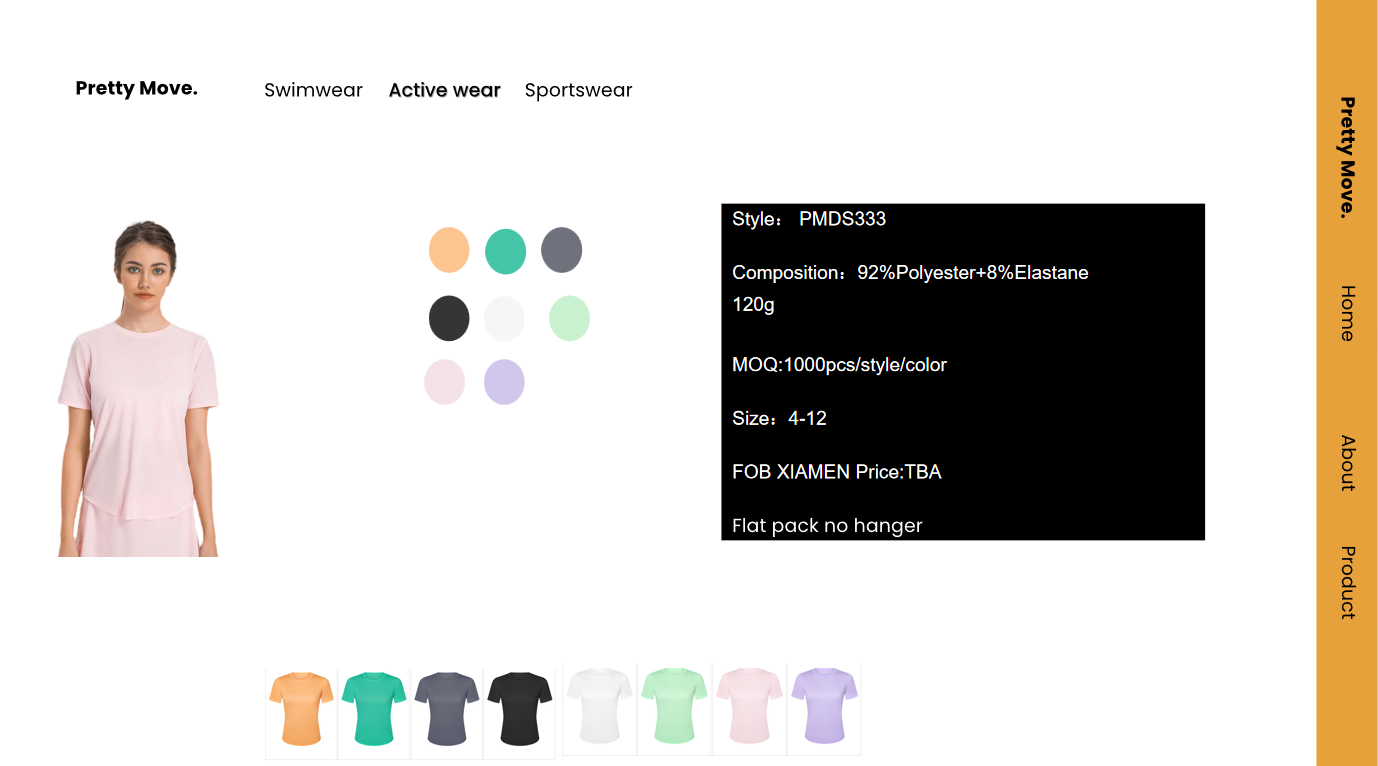Open the gray t-shirt thumbnail
Image resolution: width=1378 pixels, height=766 pixels.
447,709
